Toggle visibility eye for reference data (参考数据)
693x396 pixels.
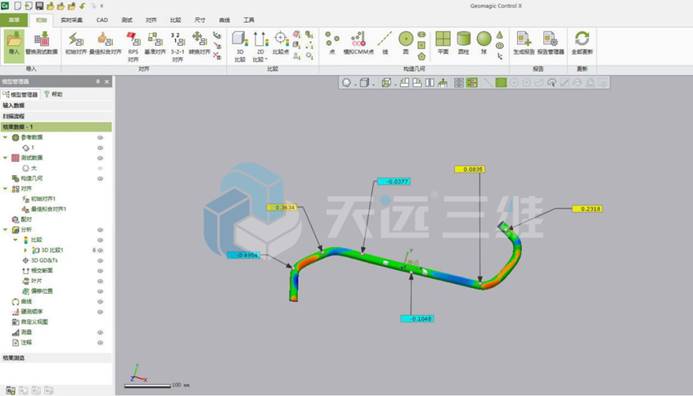[x=100, y=137]
